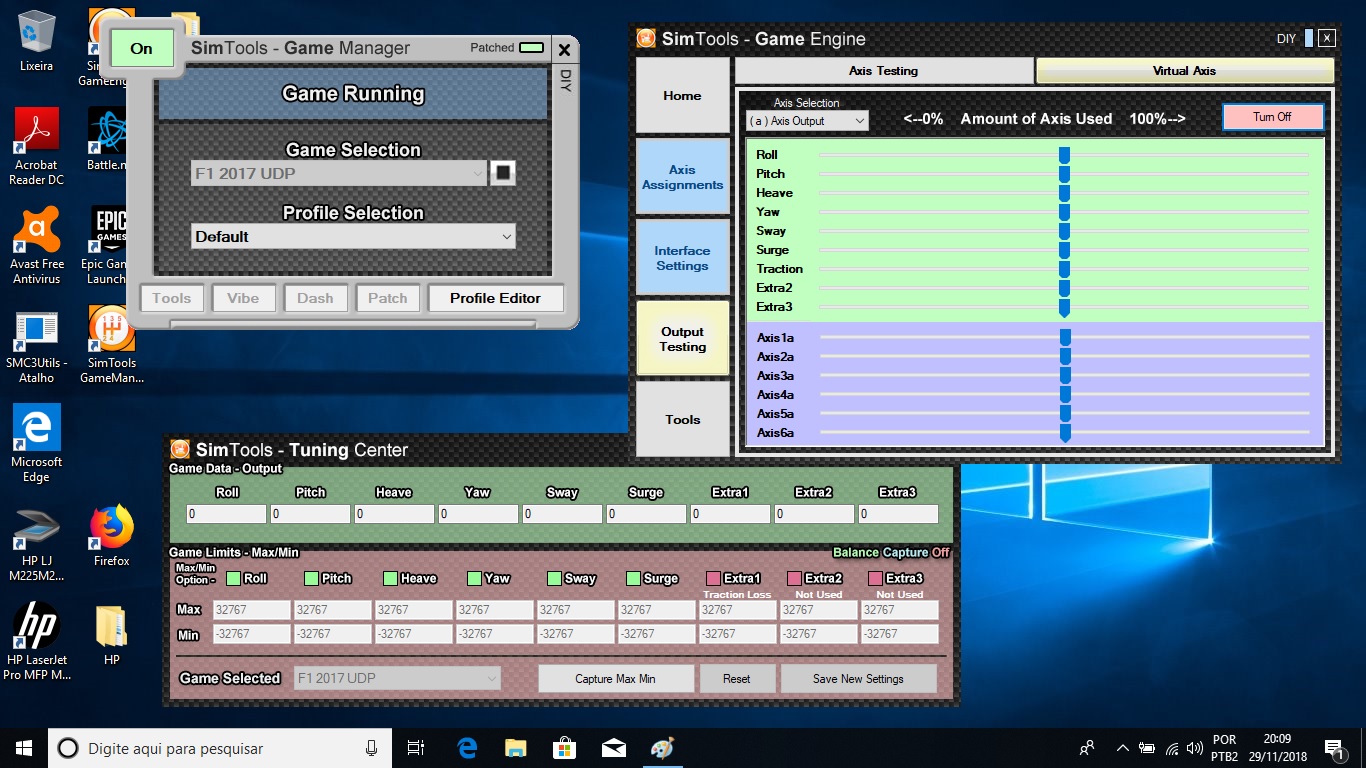The width and height of the screenshot is (1366, 768).
Task: Open Game Selection F1 2017 UDP dropdown
Action: [x=339, y=173]
